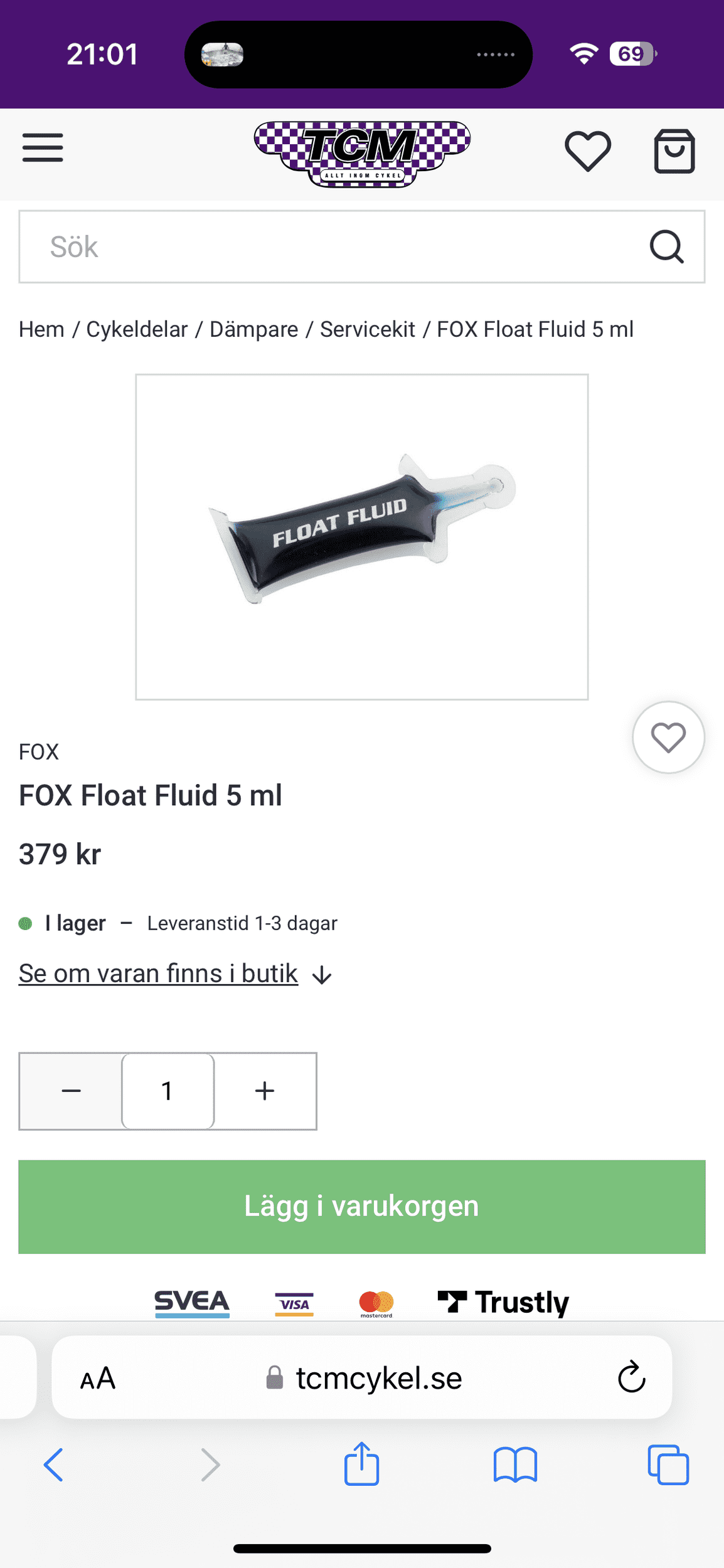Tap Safari's share icon
Screen dimensions: 724x1568
coord(361,1465)
